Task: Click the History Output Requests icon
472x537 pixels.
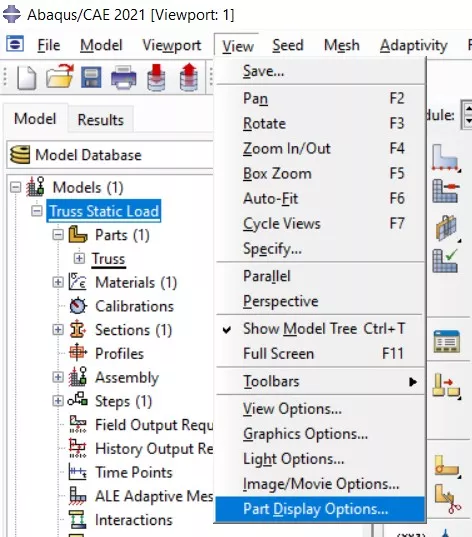Action: pyautogui.click(x=77, y=449)
